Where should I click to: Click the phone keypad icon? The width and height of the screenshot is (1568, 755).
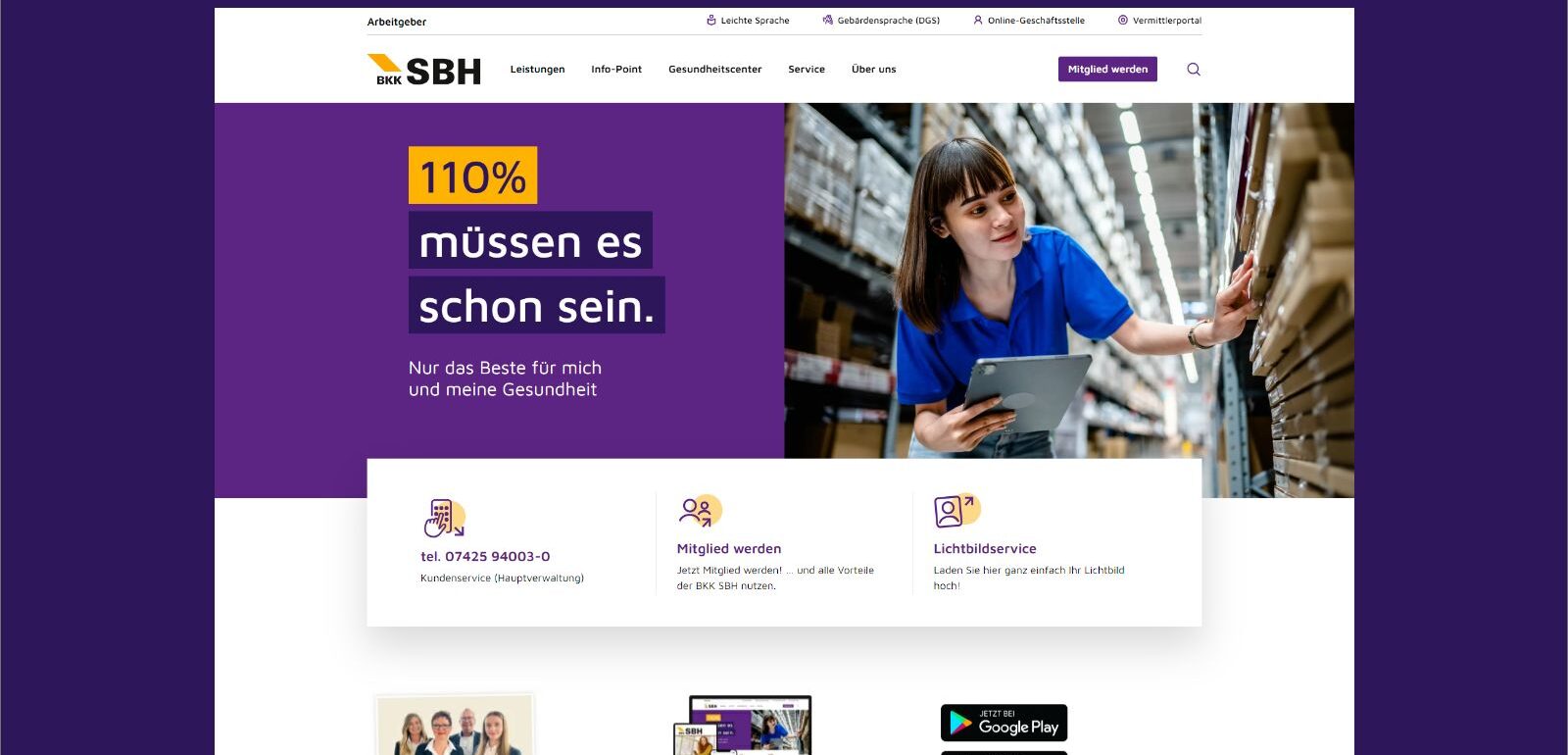[x=444, y=518]
